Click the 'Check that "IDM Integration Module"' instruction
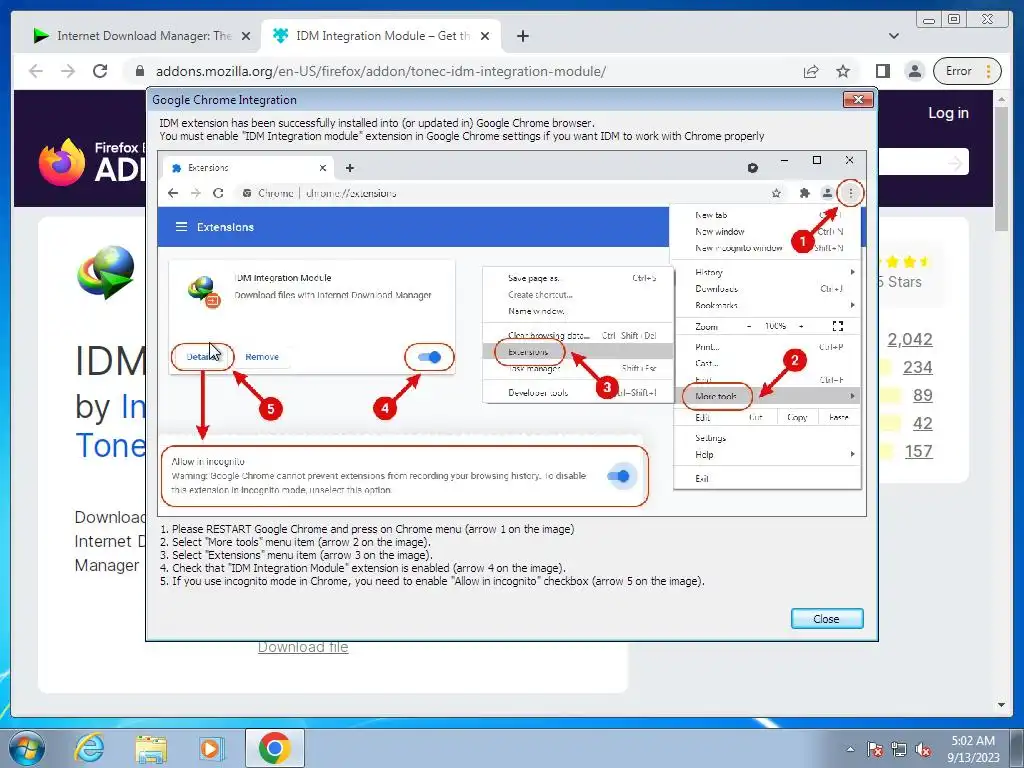This screenshot has height=768, width=1024. (362, 568)
